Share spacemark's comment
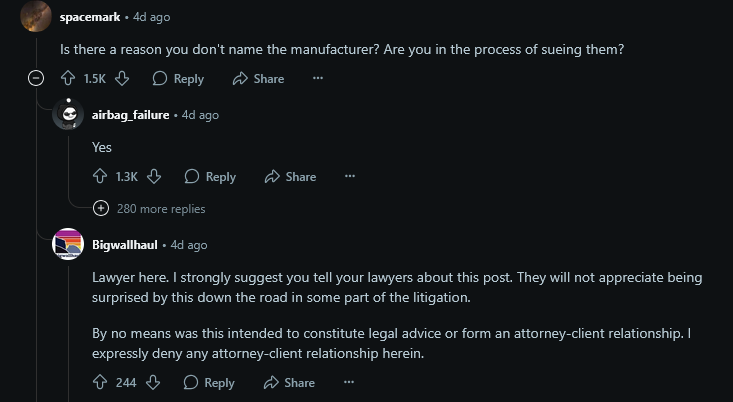733x402 pixels. [259, 79]
